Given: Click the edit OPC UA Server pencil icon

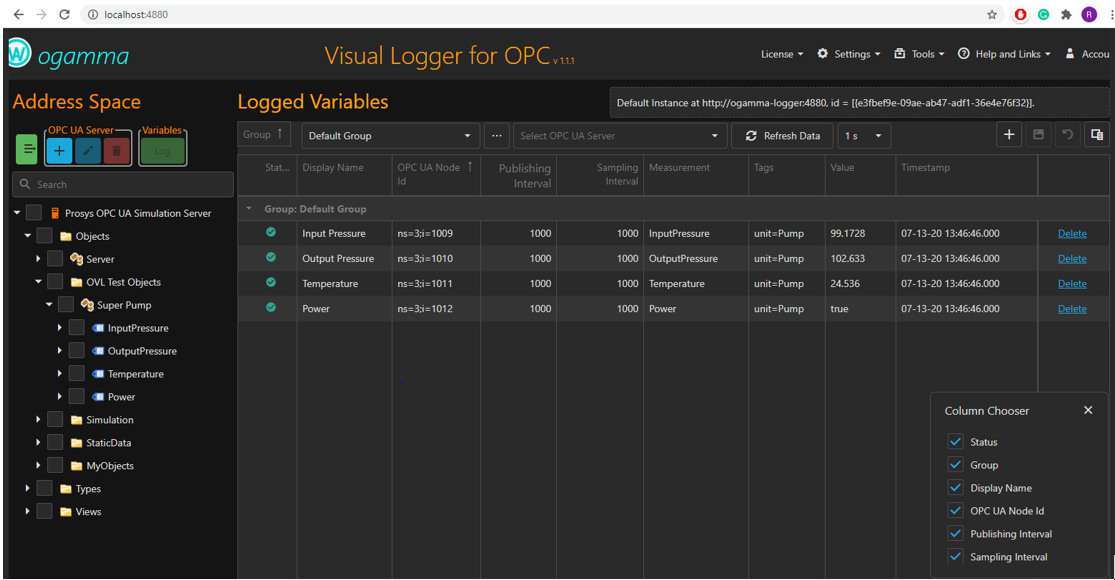Looking at the screenshot, I should click(x=87, y=150).
